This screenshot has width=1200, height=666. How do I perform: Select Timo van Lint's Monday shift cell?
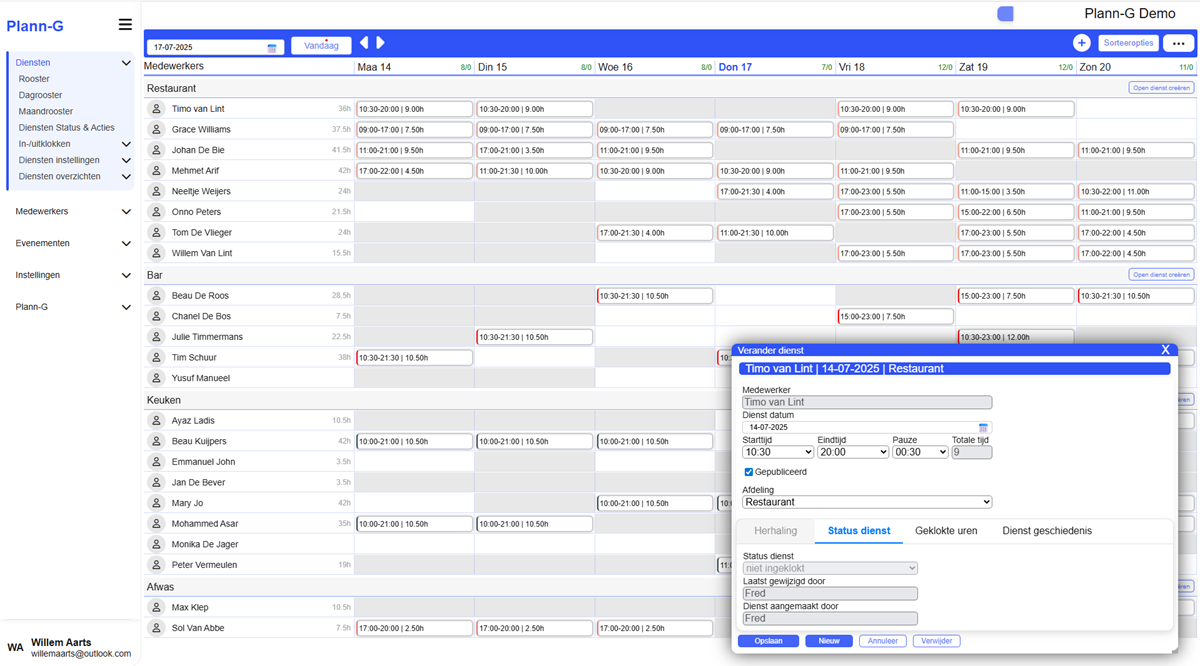[414, 109]
